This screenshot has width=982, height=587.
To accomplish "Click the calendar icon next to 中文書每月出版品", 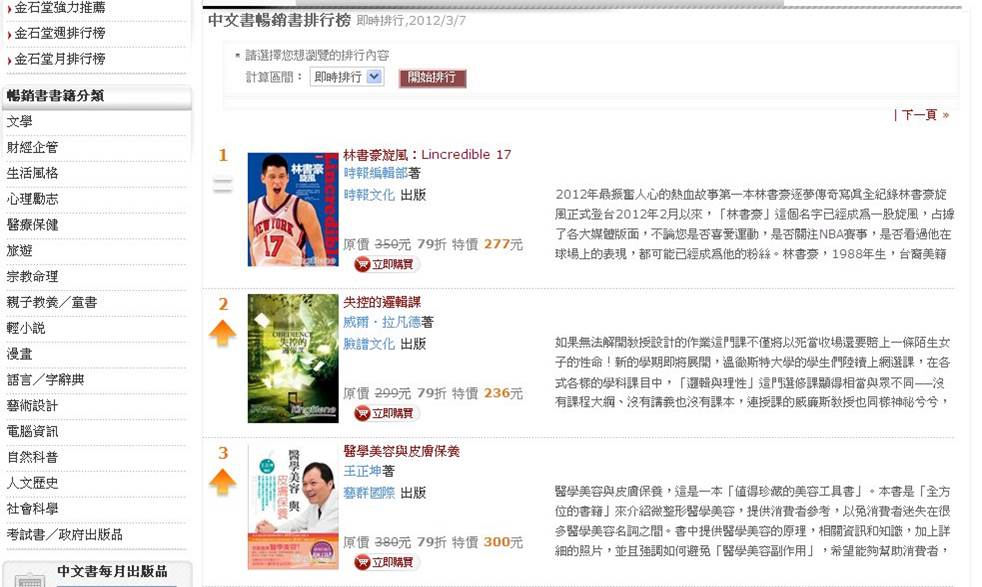I will [29, 579].
